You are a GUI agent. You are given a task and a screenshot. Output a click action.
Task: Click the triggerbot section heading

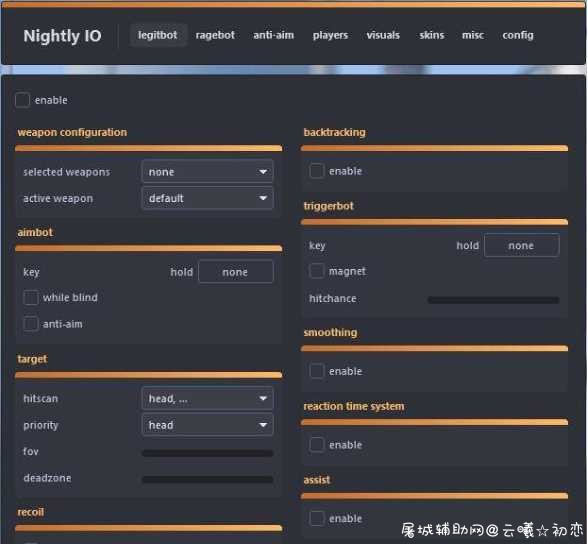coord(328,206)
